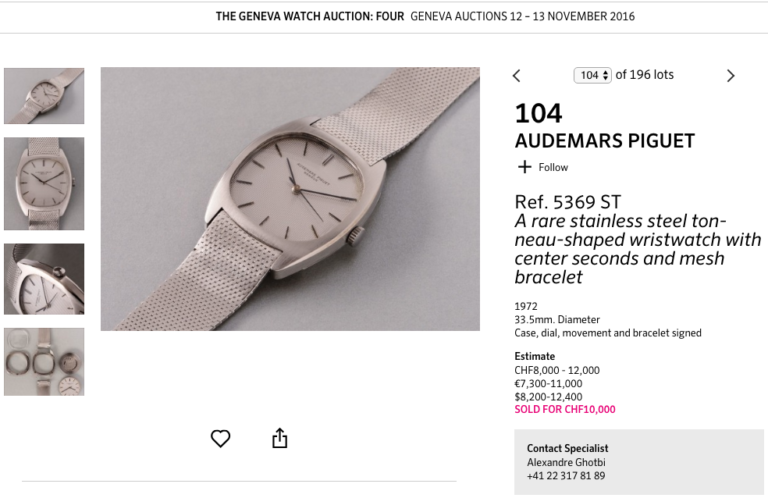Select third crown close-up thumbnail
This screenshot has width=768, height=498.
pos(44,279)
